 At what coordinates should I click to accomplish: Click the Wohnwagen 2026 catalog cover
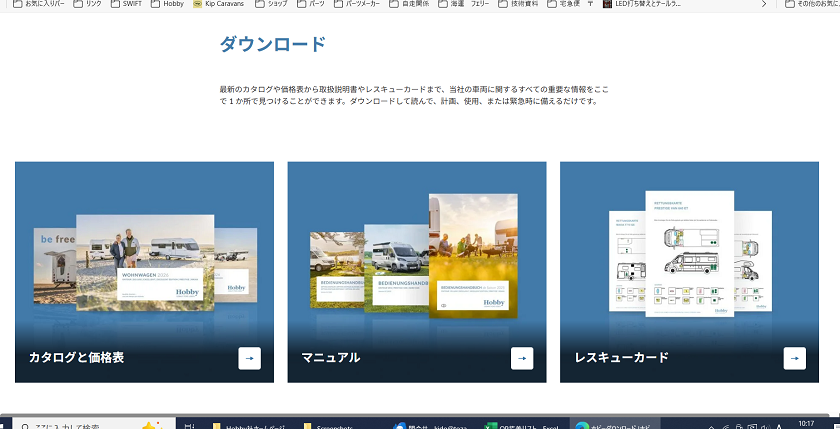(145, 262)
